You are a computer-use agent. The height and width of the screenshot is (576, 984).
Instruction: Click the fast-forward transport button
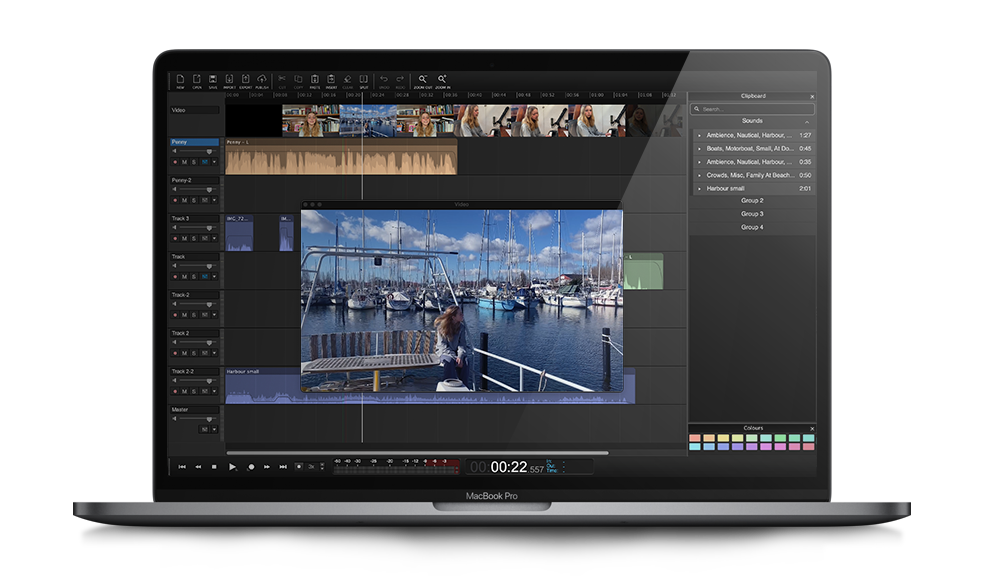coord(267,467)
